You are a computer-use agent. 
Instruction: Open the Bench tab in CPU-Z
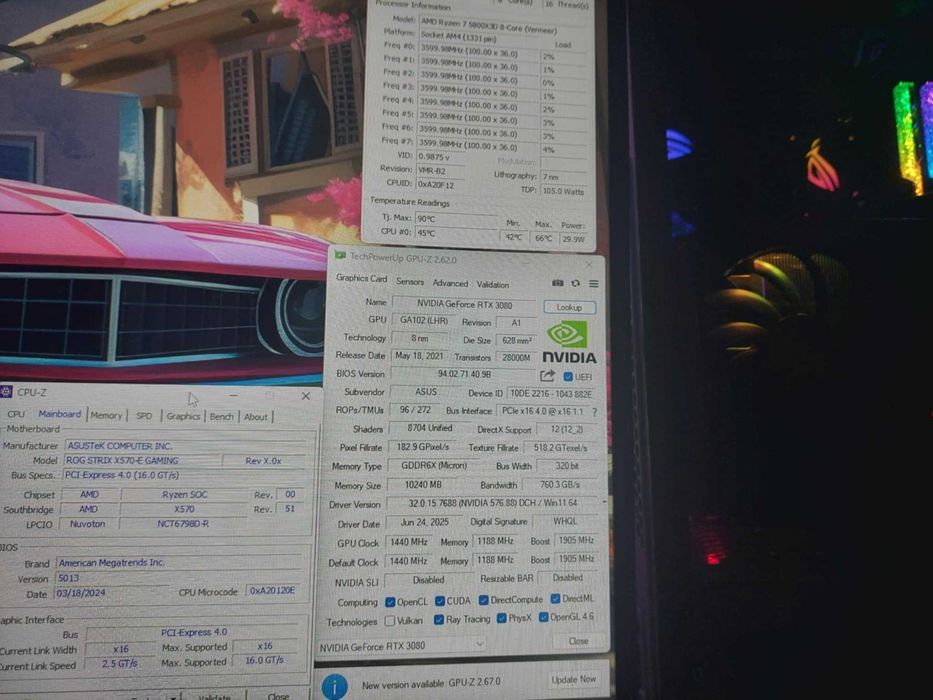[221, 417]
